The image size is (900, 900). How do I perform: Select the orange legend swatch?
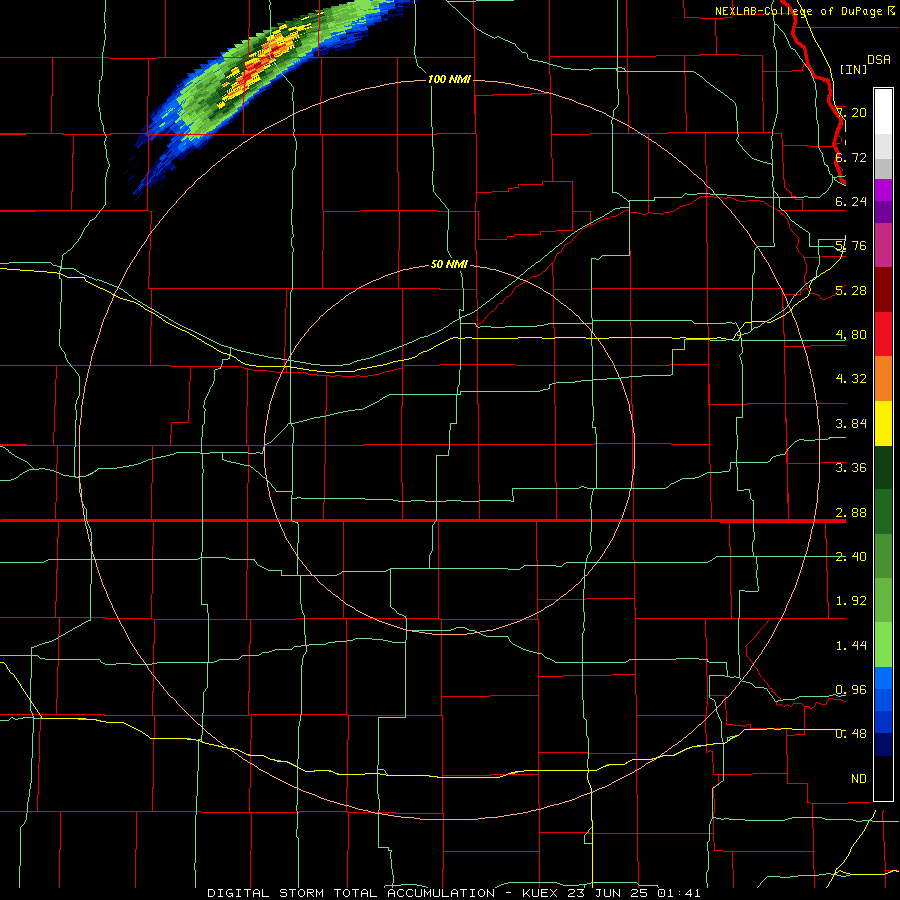(883, 379)
